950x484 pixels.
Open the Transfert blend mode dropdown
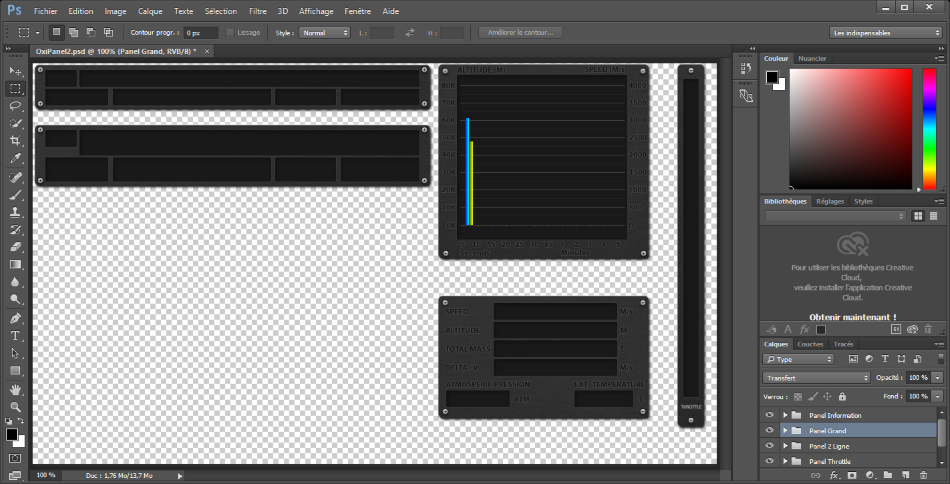816,378
